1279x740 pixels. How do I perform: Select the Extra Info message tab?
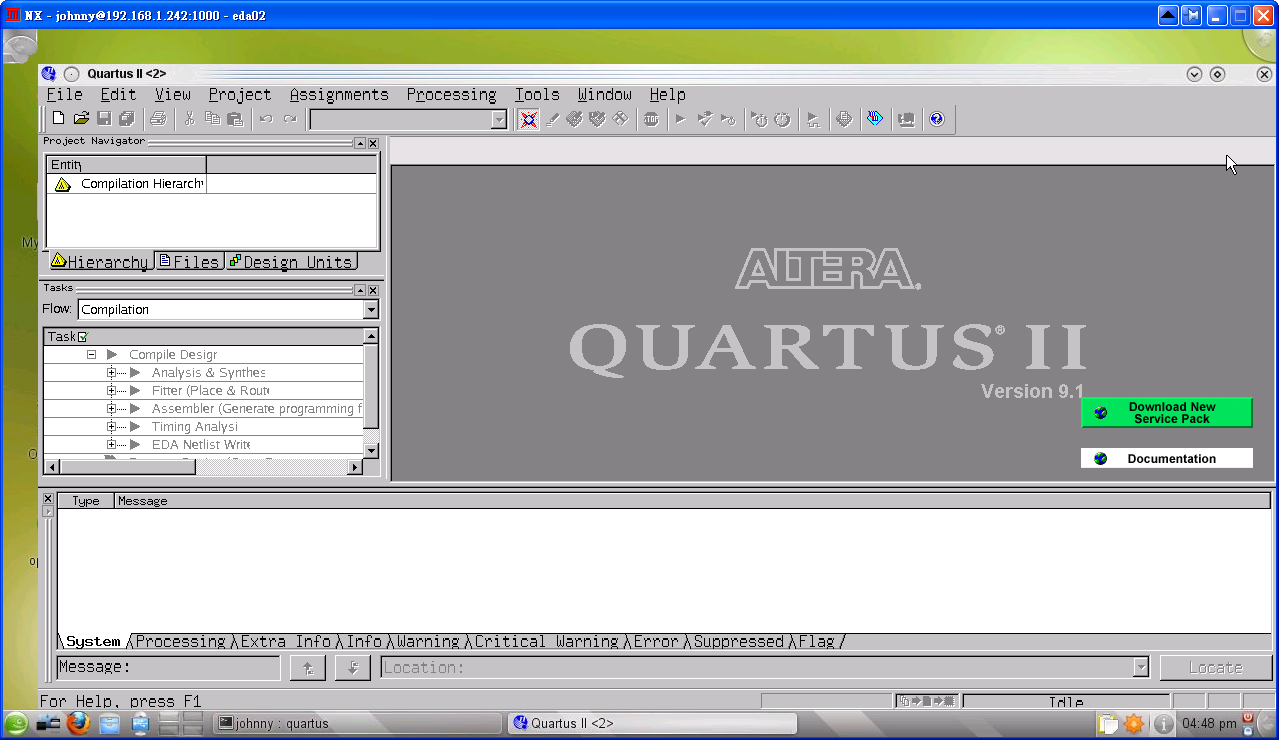pyautogui.click(x=285, y=641)
